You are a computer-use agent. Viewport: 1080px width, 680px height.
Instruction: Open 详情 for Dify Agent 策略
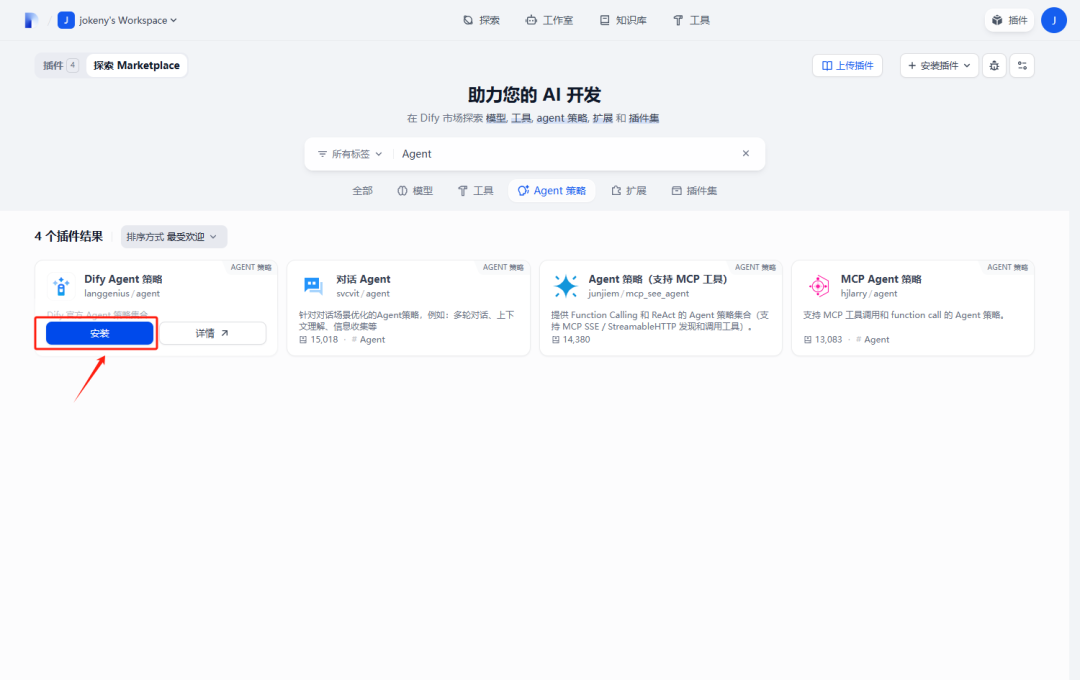click(213, 333)
